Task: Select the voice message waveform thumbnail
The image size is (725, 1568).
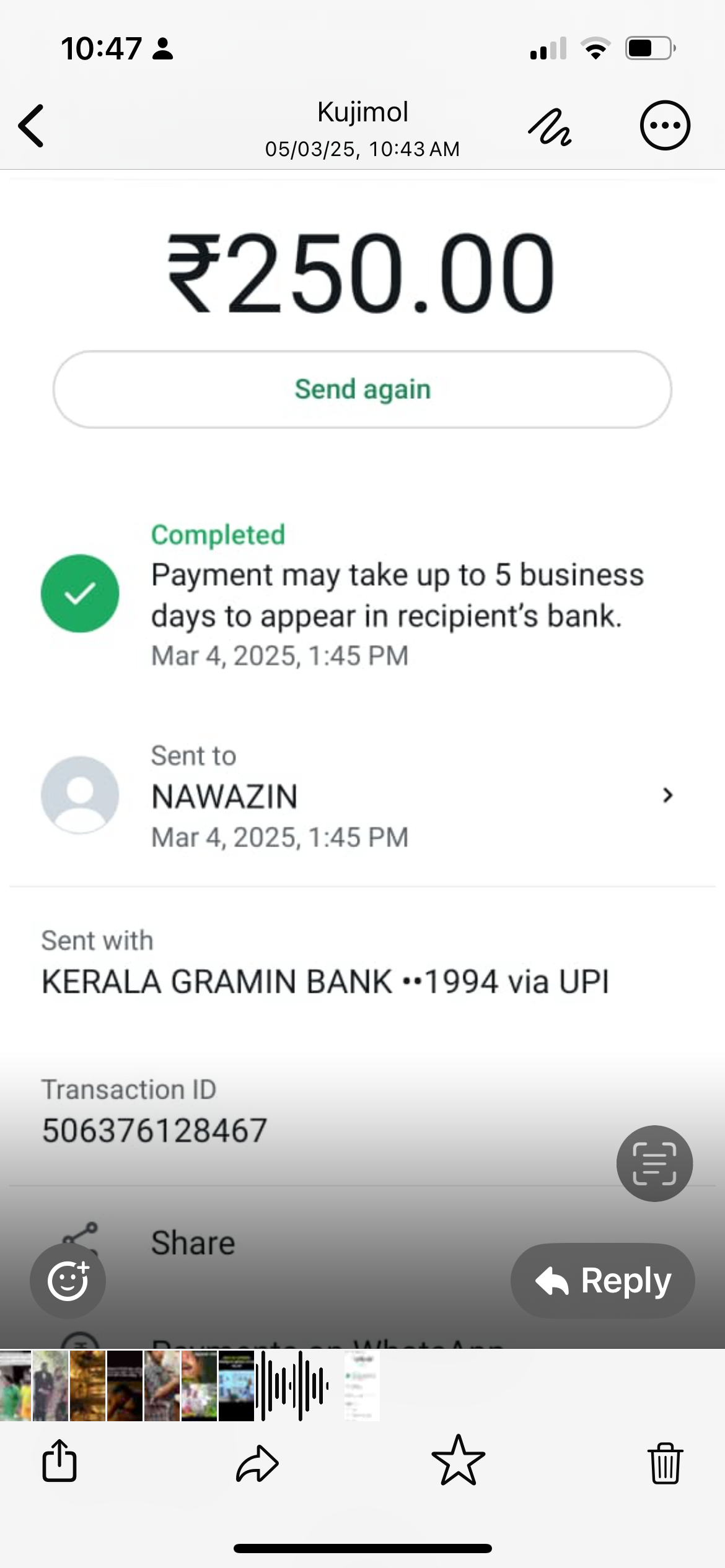Action: click(292, 1385)
